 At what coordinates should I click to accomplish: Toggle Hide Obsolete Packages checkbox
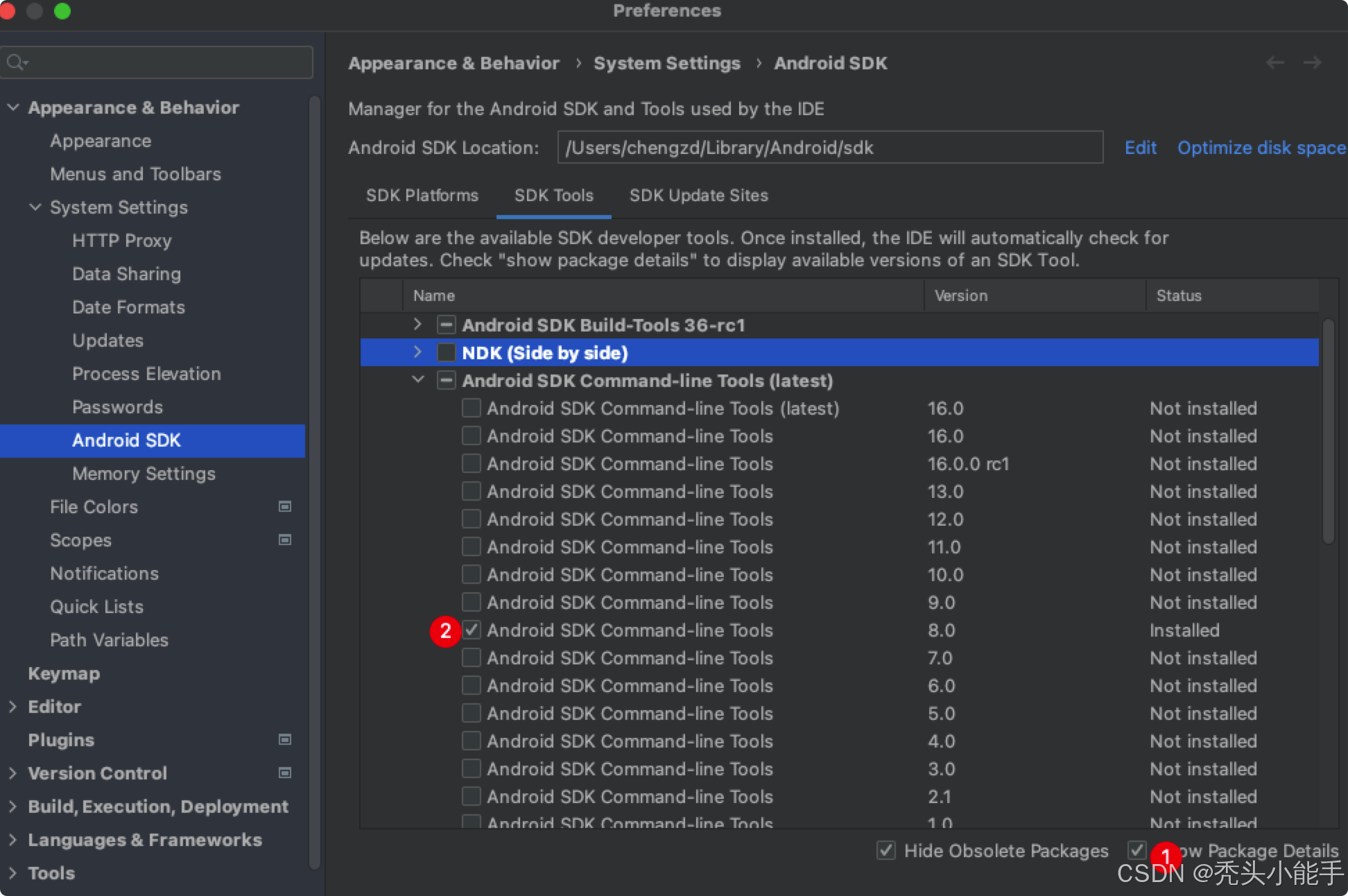coord(885,850)
